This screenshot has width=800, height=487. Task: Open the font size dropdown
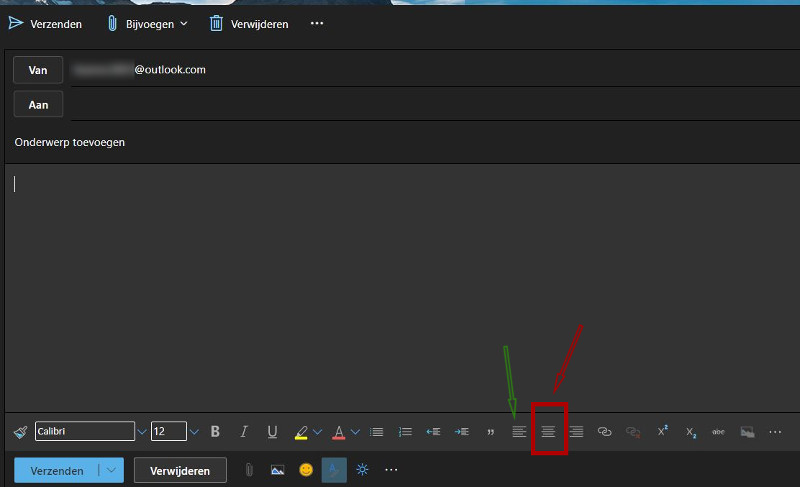pyautogui.click(x=194, y=432)
